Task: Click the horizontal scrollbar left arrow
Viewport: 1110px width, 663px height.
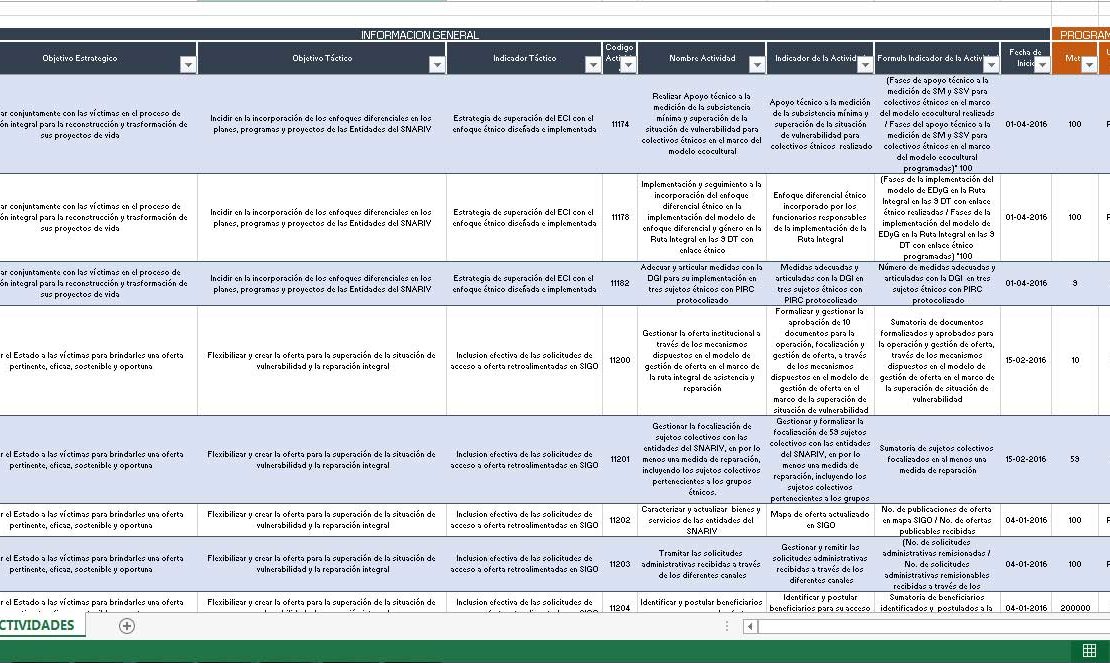Action: coord(750,626)
